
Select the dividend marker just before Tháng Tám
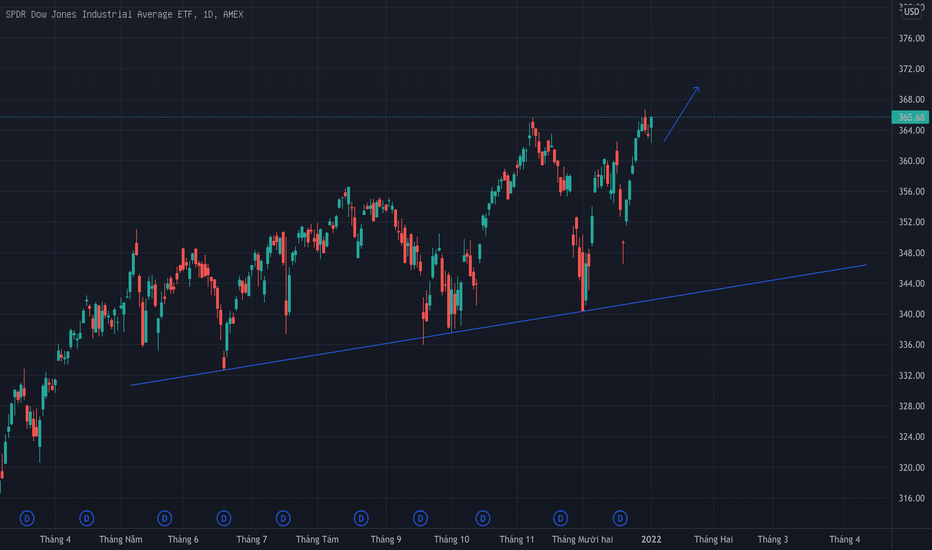(284, 517)
